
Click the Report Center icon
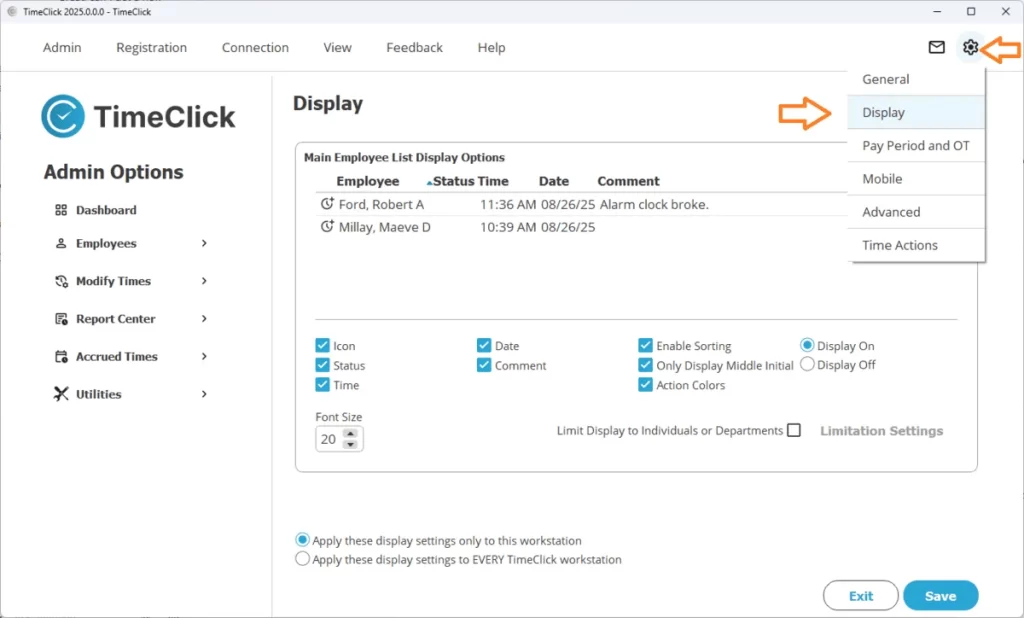point(61,319)
